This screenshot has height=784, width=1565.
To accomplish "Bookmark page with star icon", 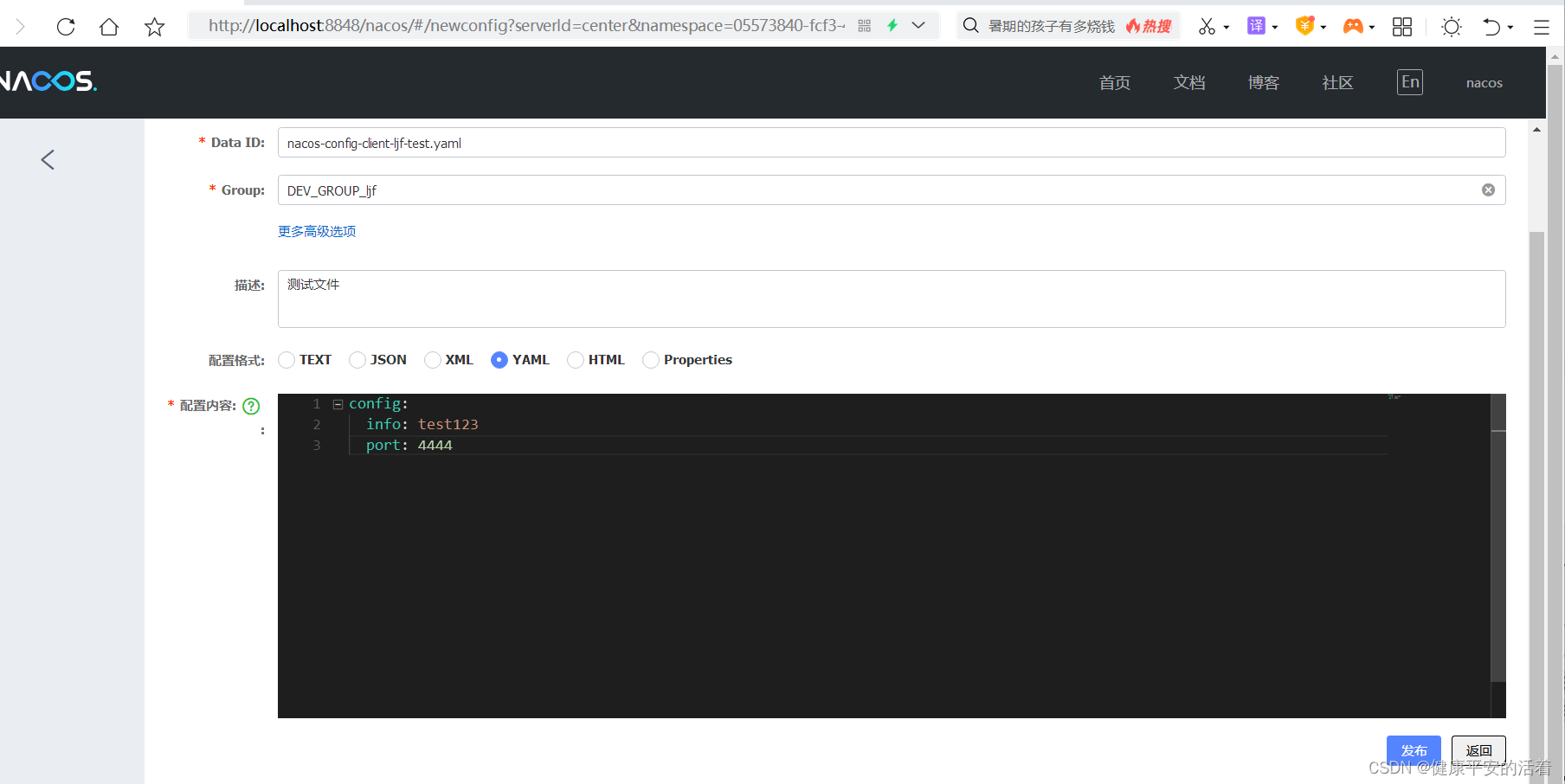I will 155,26.
